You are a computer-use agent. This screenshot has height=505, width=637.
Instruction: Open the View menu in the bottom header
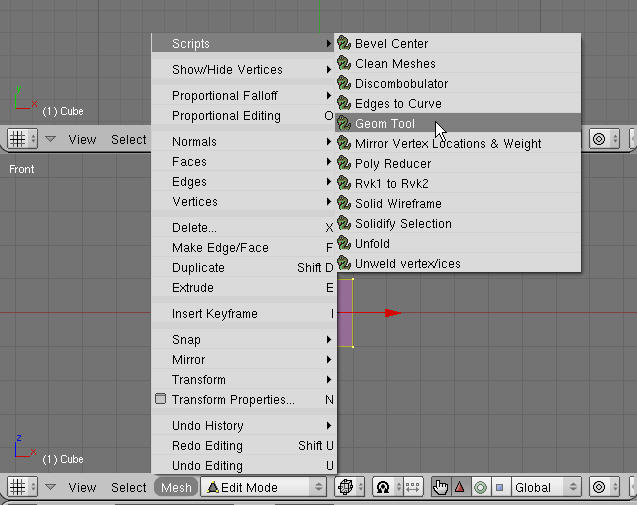click(82, 487)
